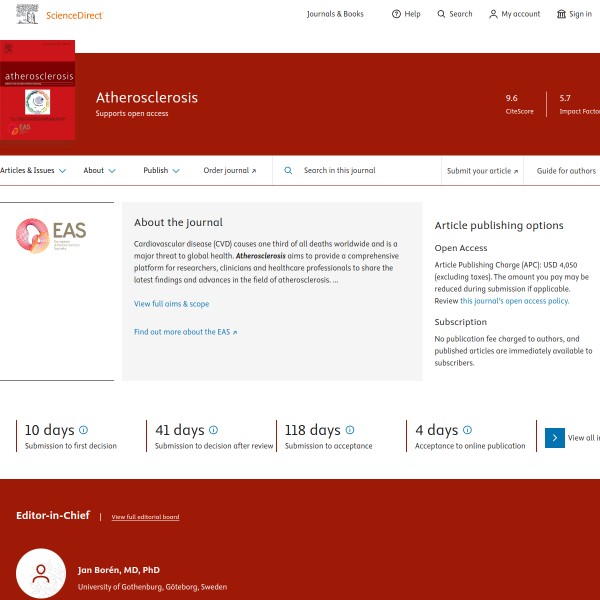This screenshot has height=600, width=600.
Task: Click info icon beside 10 days
Action: coord(83,430)
